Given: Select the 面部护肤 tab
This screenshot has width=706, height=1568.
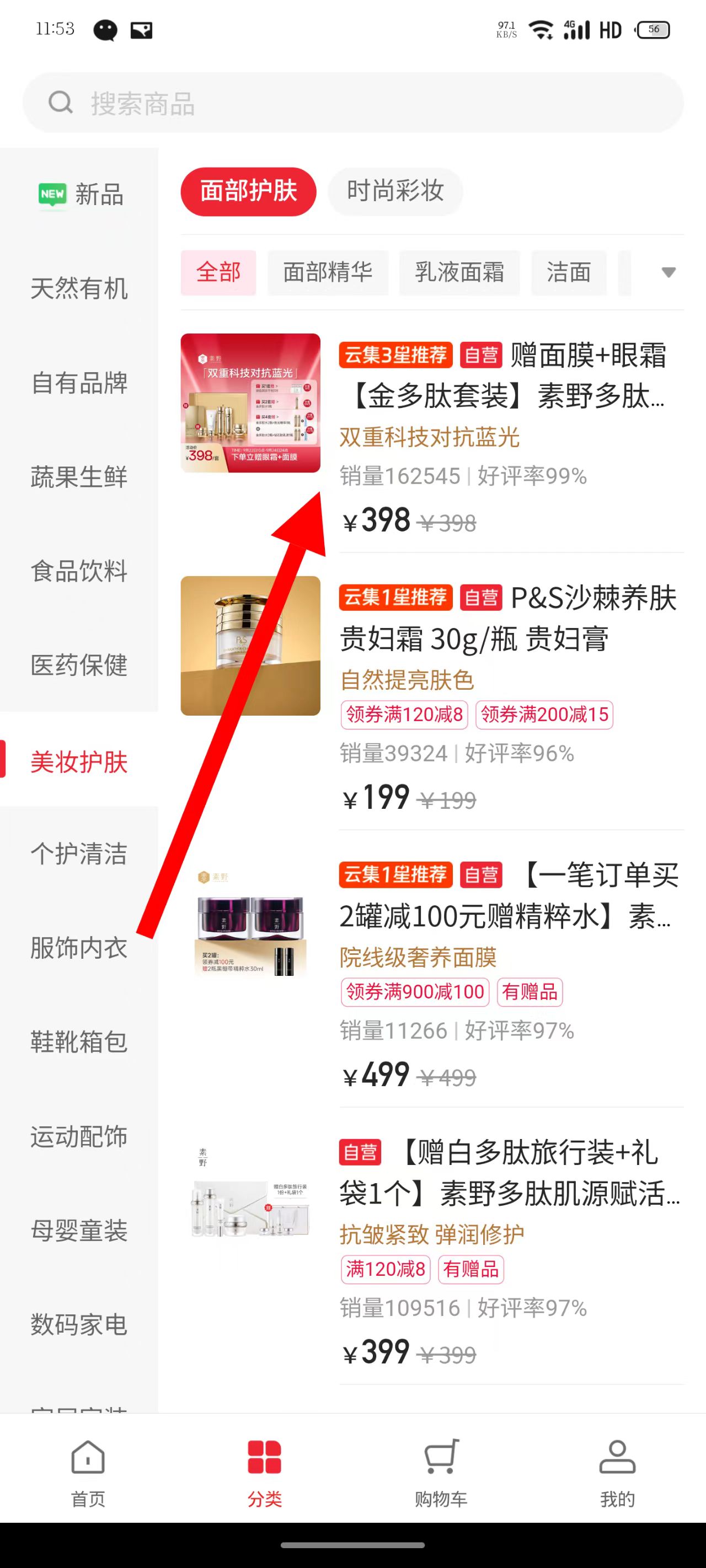Looking at the screenshot, I should tap(249, 191).
